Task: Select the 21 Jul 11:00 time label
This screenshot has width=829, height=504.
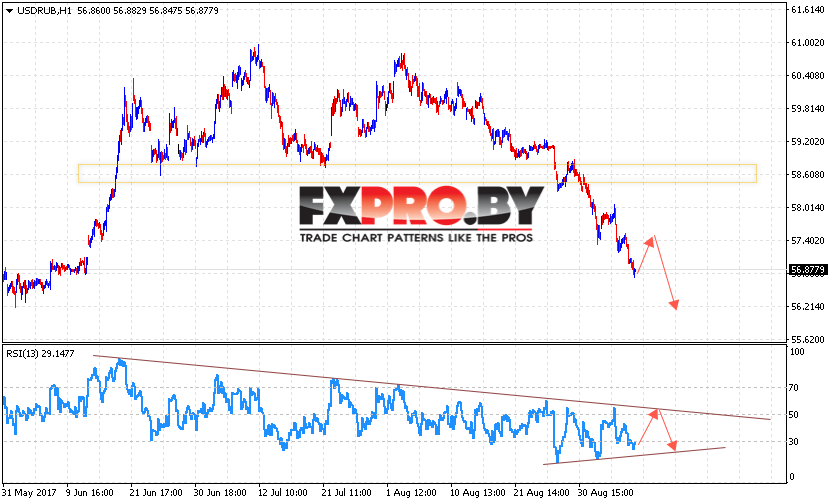Action: pyautogui.click(x=346, y=493)
